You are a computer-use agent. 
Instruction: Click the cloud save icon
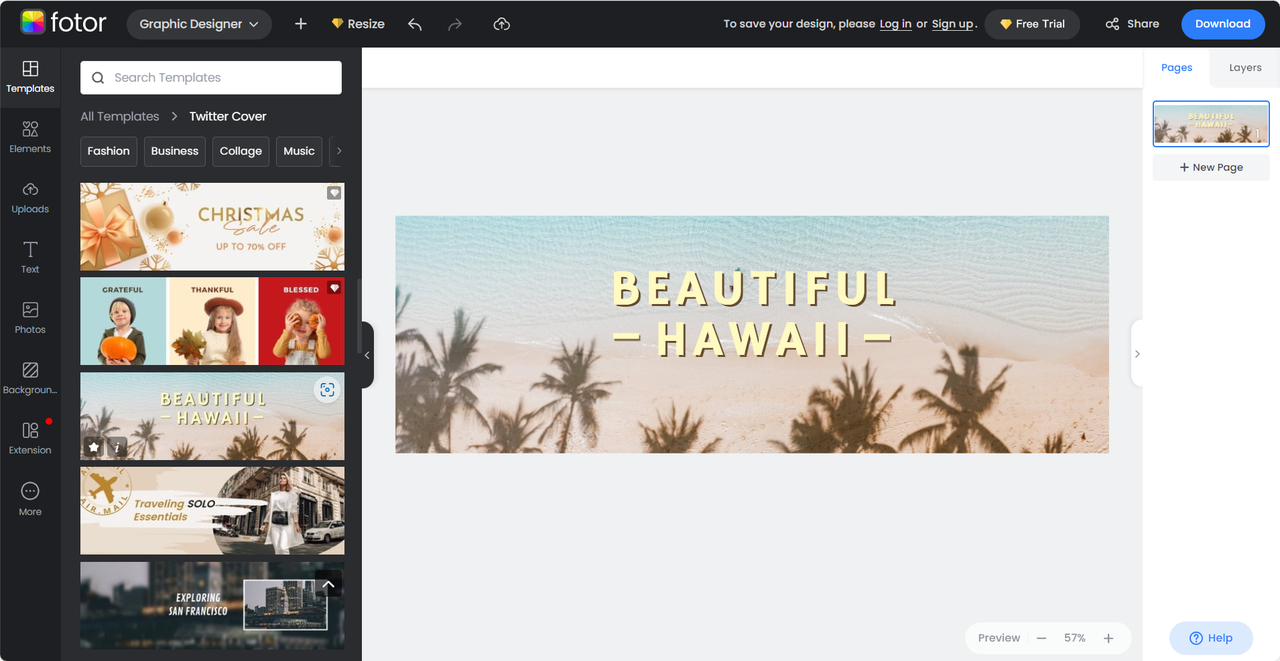point(502,24)
